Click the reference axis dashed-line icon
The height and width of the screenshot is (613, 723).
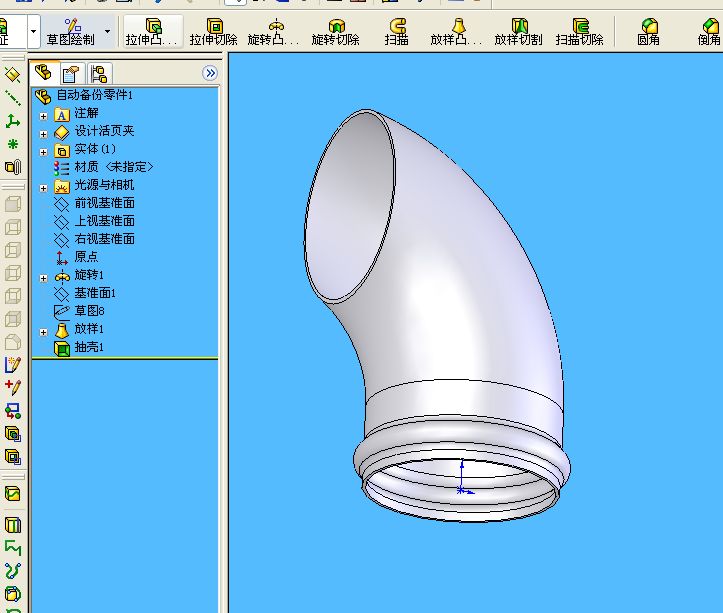click(x=12, y=98)
